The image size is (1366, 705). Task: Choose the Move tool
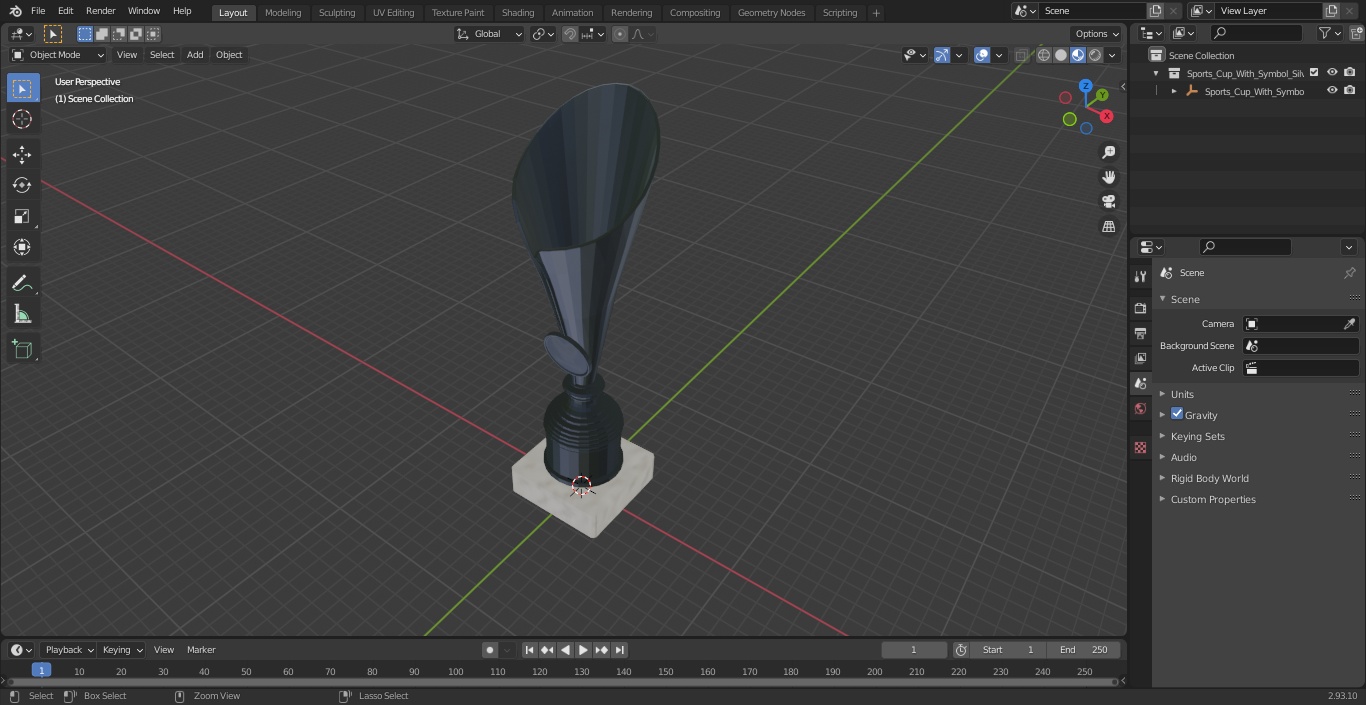click(x=22, y=155)
